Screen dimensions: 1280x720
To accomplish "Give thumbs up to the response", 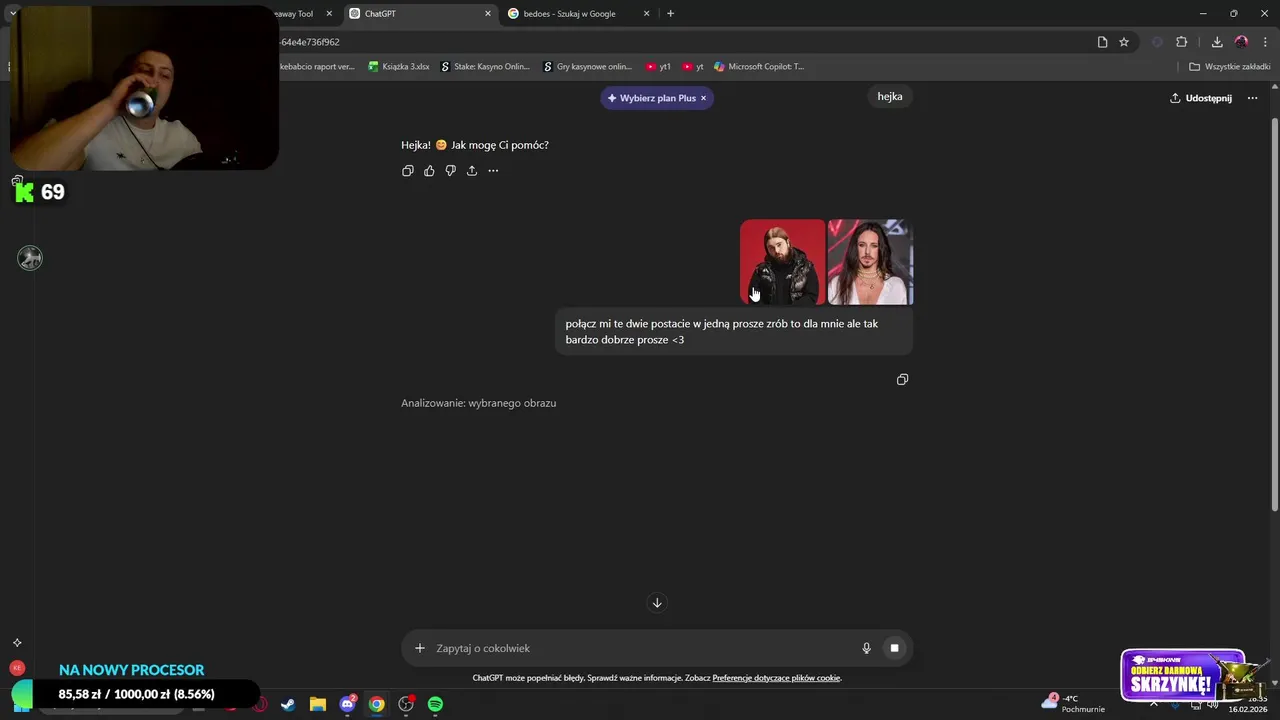I will click(429, 171).
